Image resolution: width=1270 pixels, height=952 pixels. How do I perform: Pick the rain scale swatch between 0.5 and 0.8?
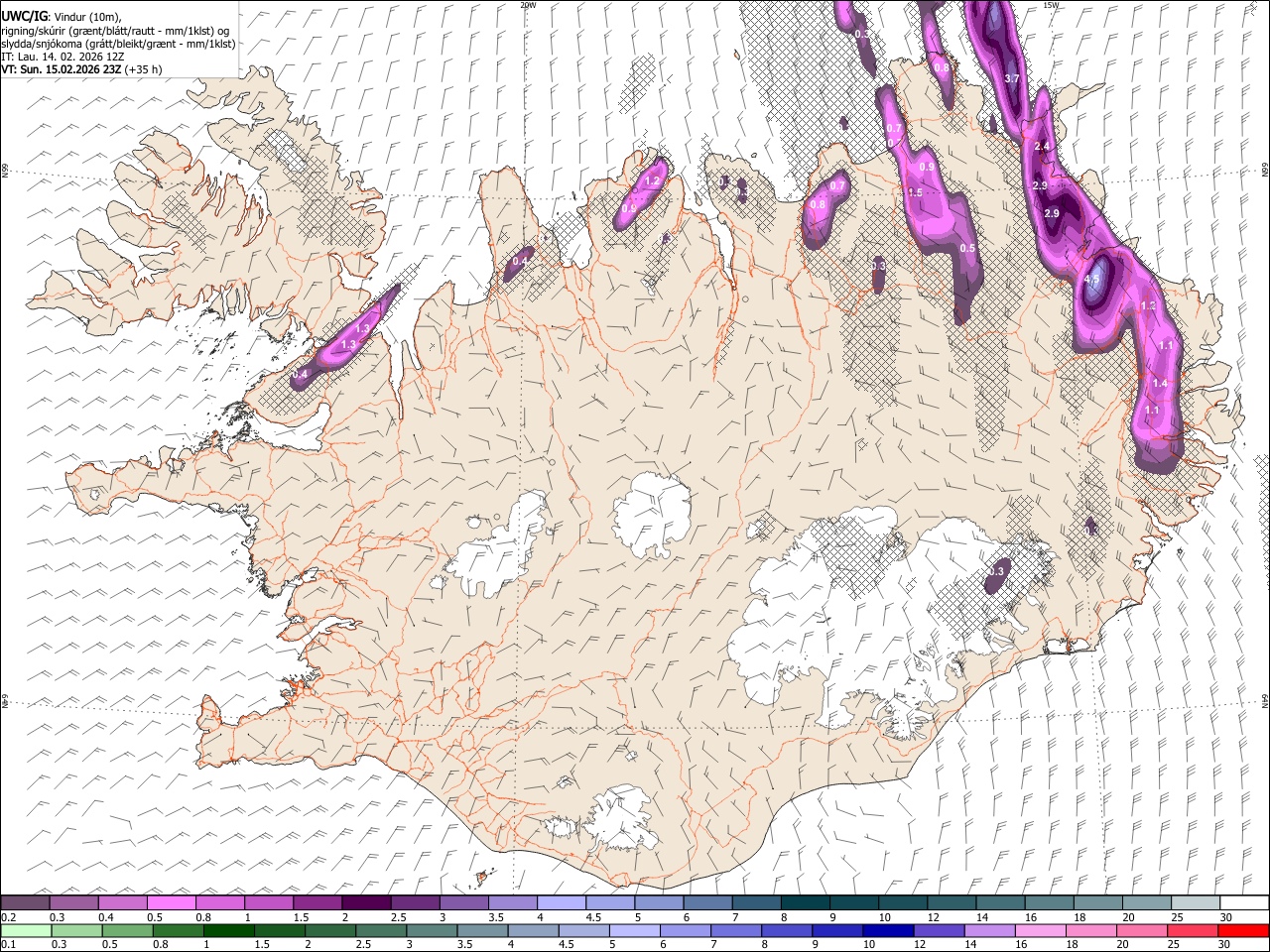coord(127,930)
